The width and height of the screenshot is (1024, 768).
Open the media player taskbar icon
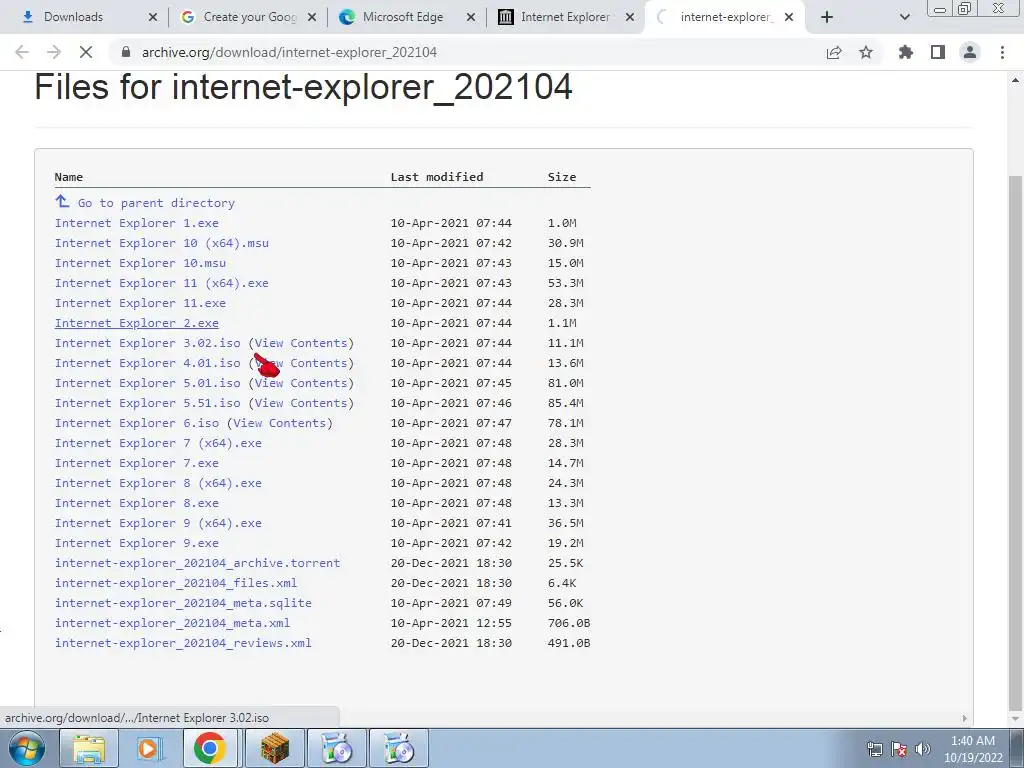(150, 748)
